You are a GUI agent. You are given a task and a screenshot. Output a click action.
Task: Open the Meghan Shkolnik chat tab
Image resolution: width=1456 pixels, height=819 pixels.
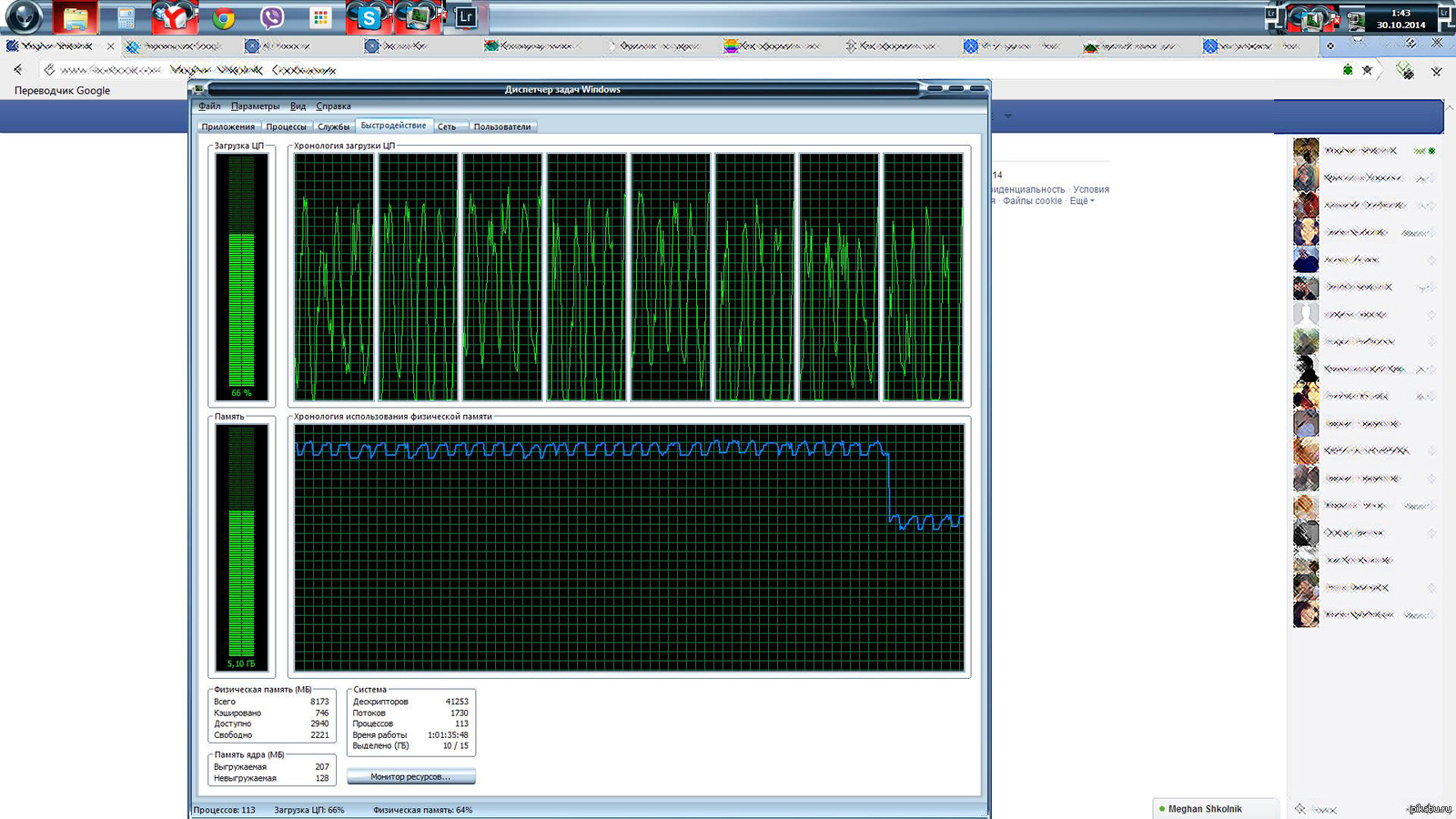1204,809
